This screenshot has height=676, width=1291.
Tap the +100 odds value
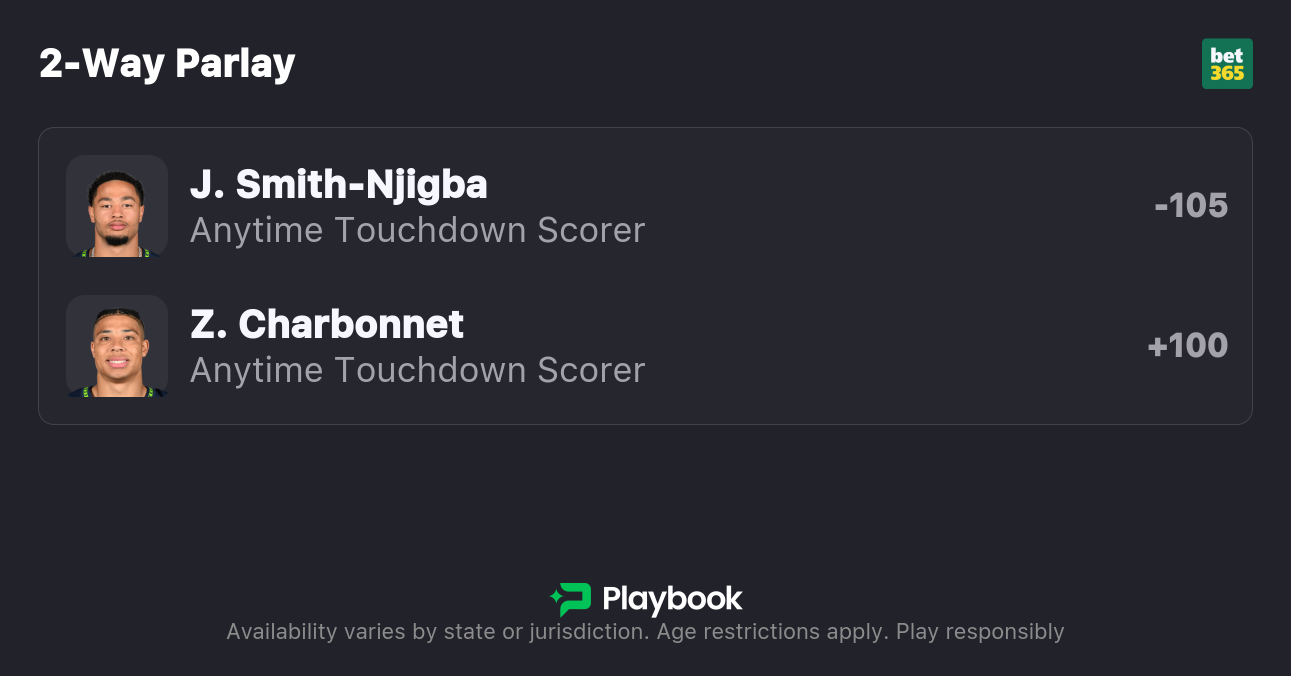click(1187, 345)
